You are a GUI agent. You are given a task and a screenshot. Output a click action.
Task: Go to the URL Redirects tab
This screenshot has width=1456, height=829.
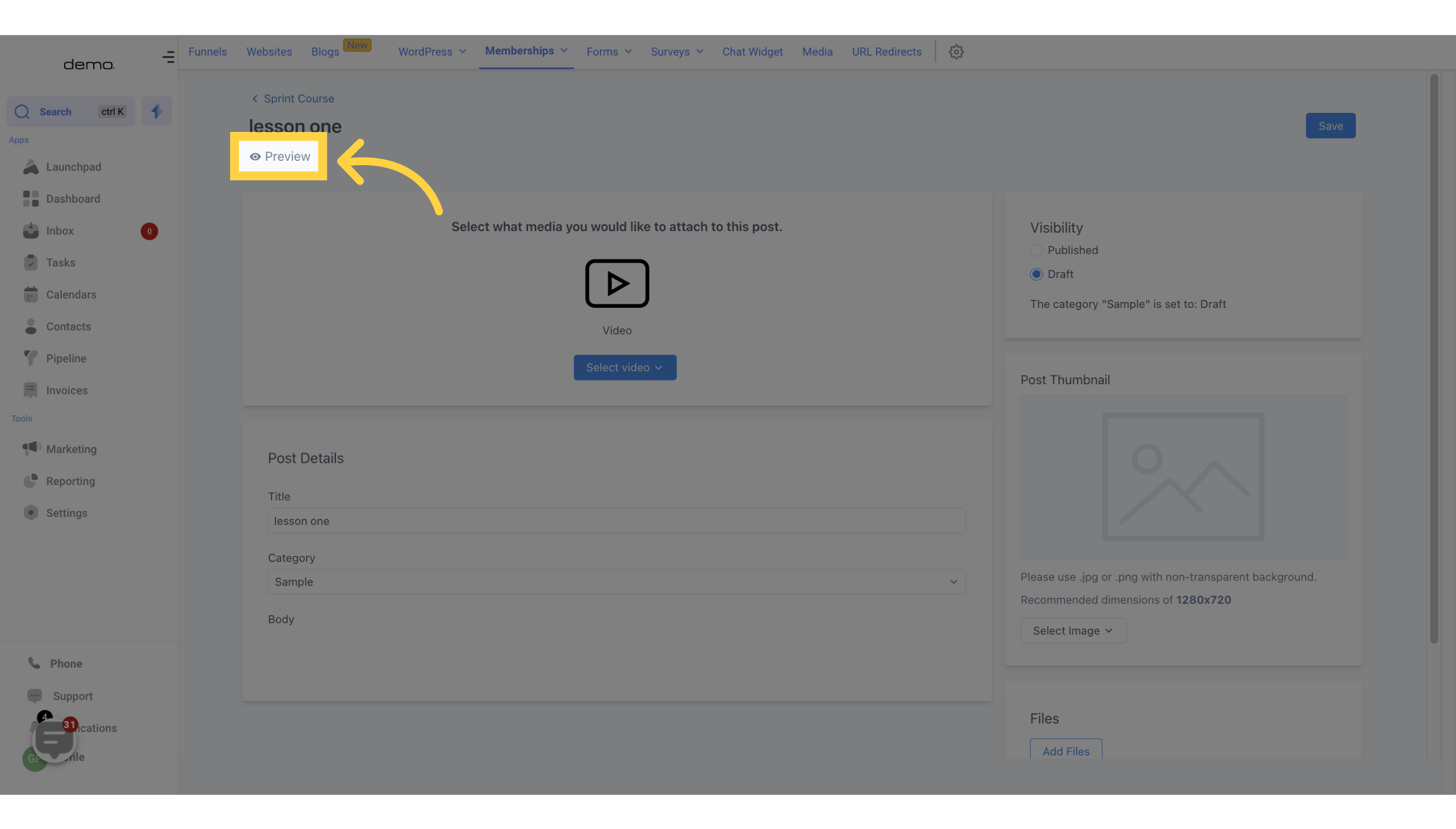[x=886, y=52]
